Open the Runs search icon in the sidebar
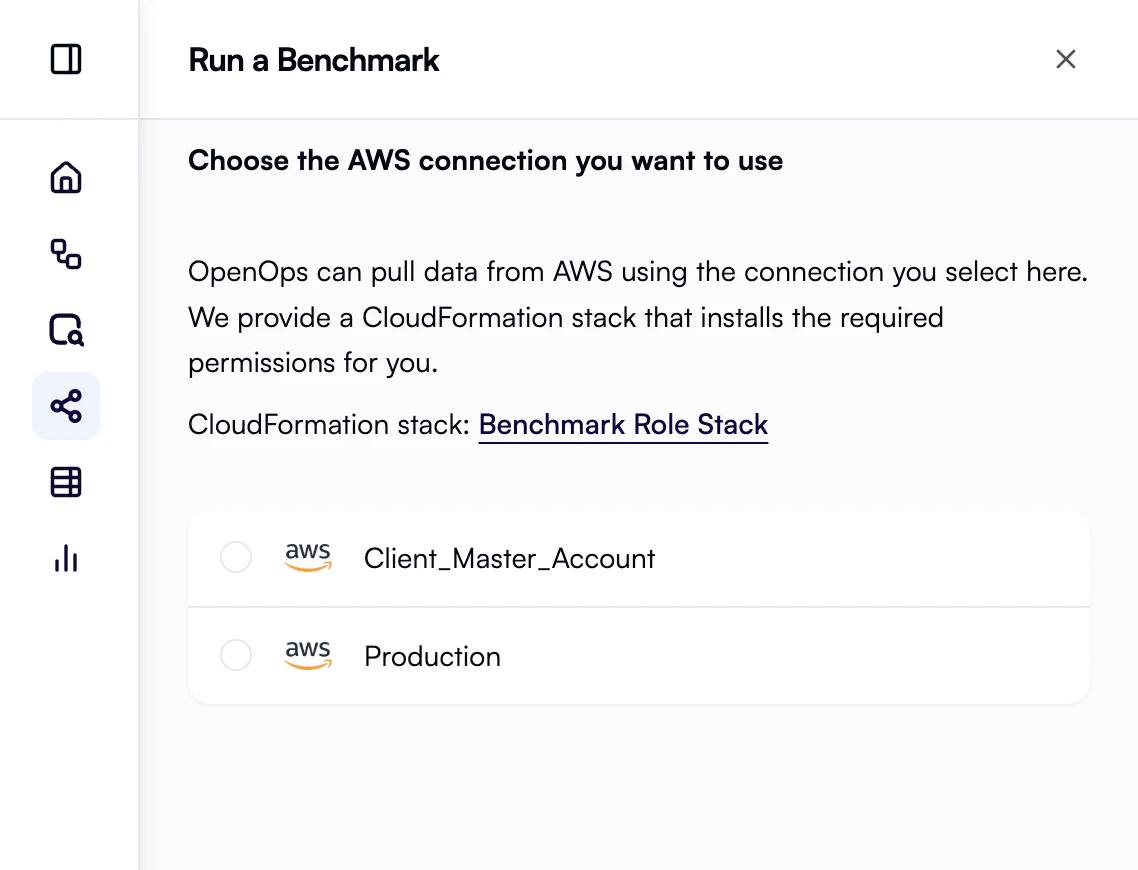 coord(66,330)
